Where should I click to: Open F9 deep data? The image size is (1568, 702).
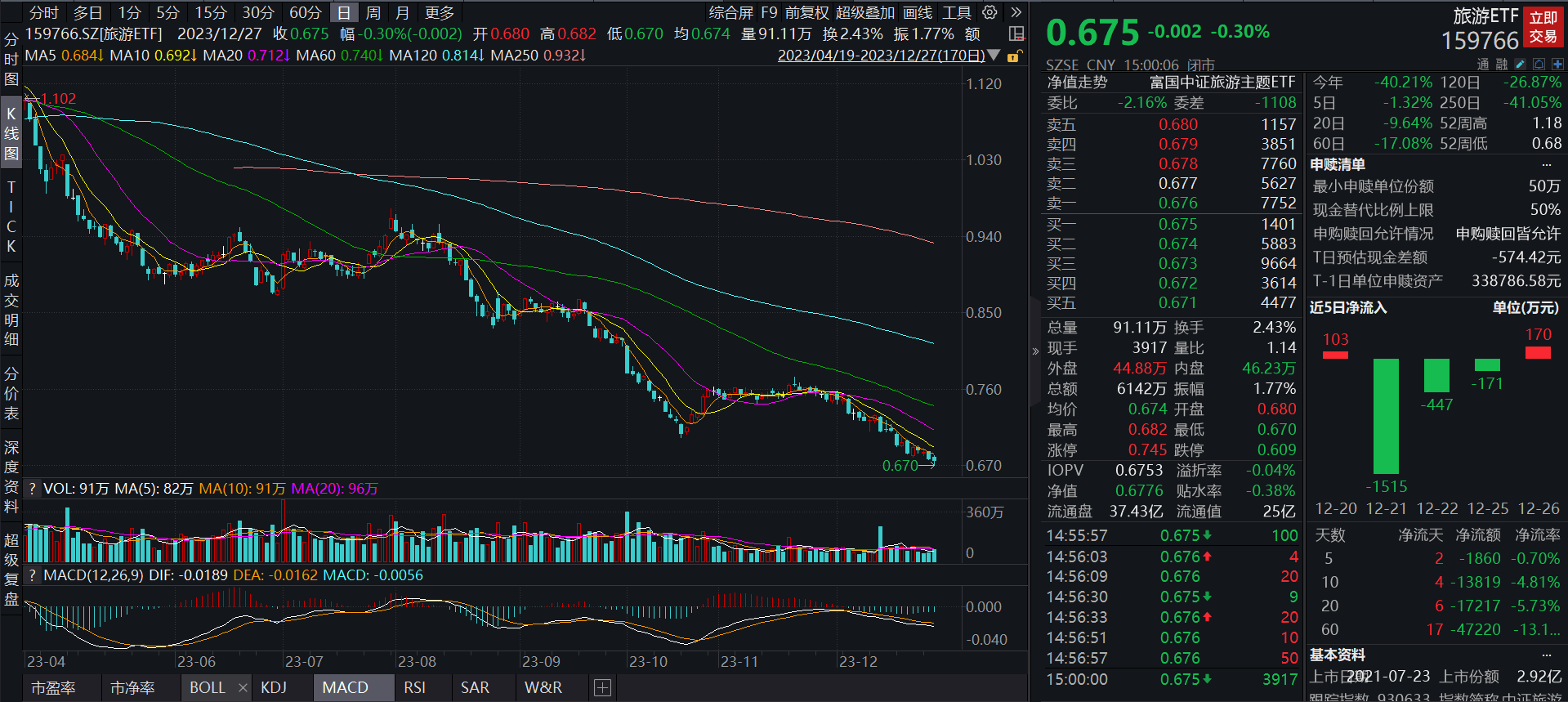pos(769,12)
